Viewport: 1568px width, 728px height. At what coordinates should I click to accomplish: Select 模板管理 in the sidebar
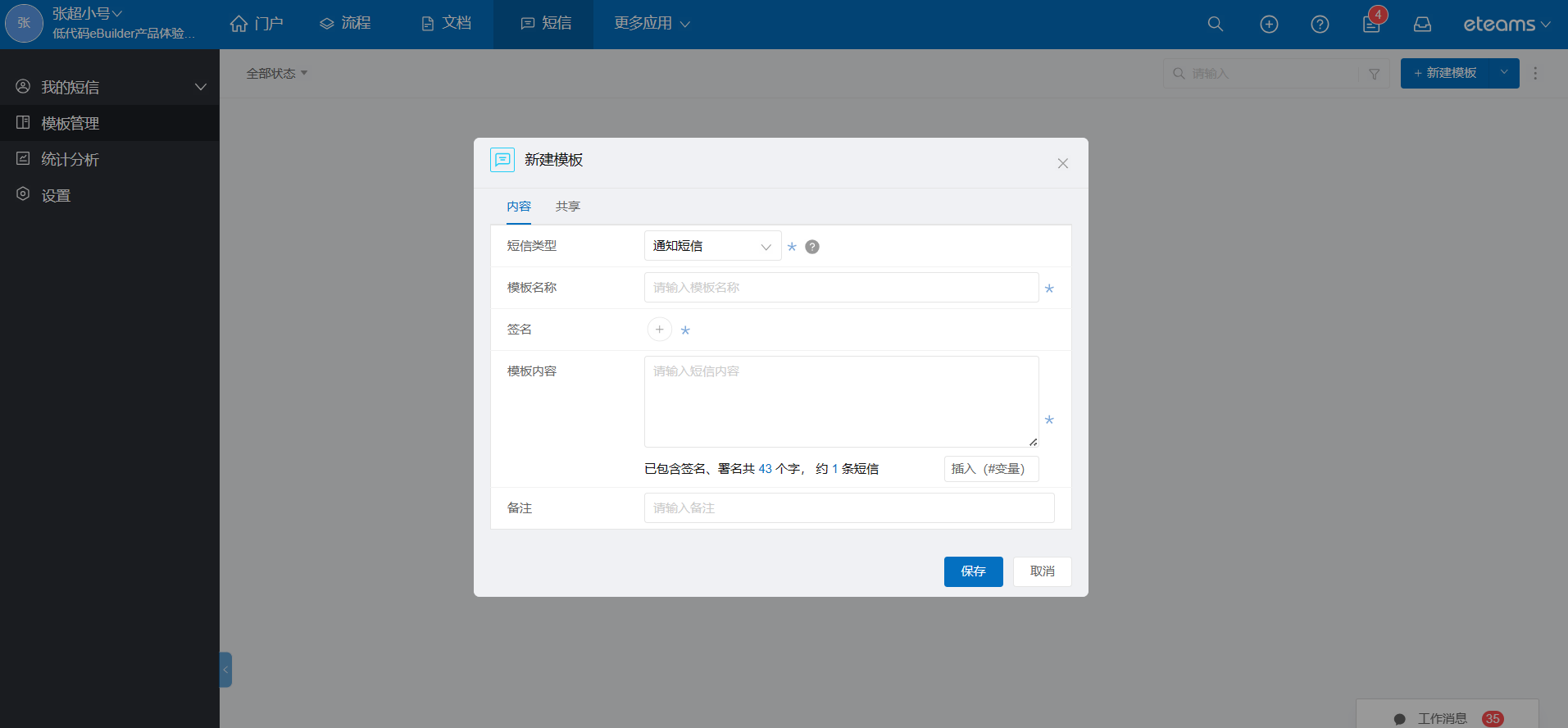(x=110, y=123)
